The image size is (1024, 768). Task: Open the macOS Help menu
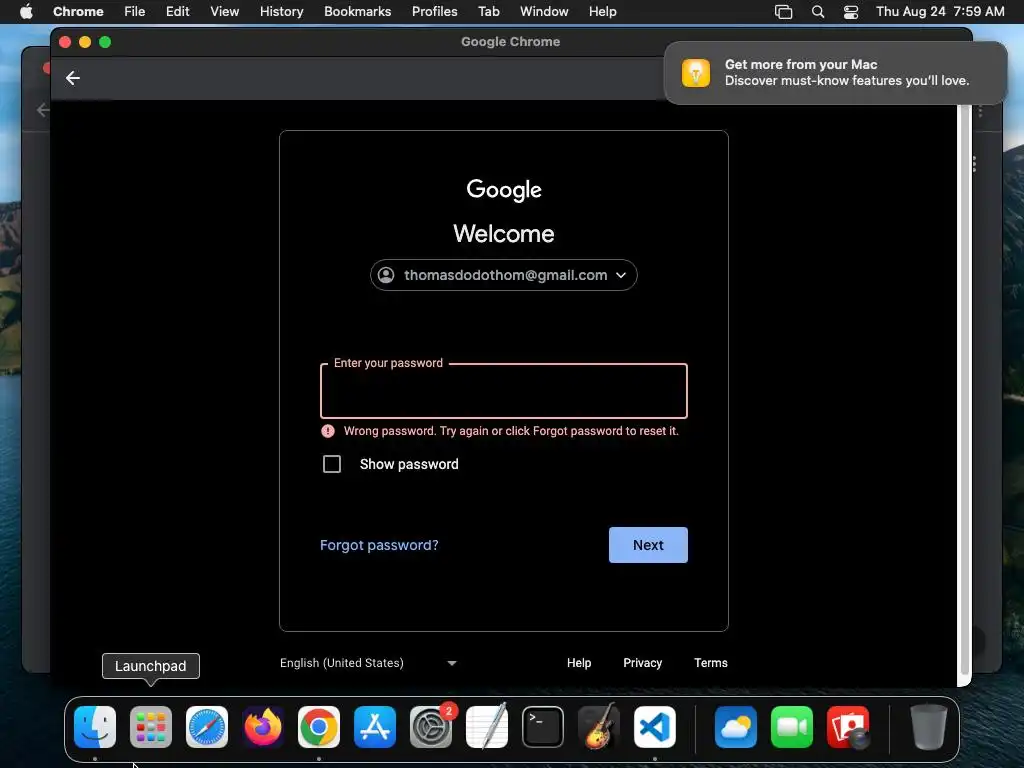[x=602, y=11]
